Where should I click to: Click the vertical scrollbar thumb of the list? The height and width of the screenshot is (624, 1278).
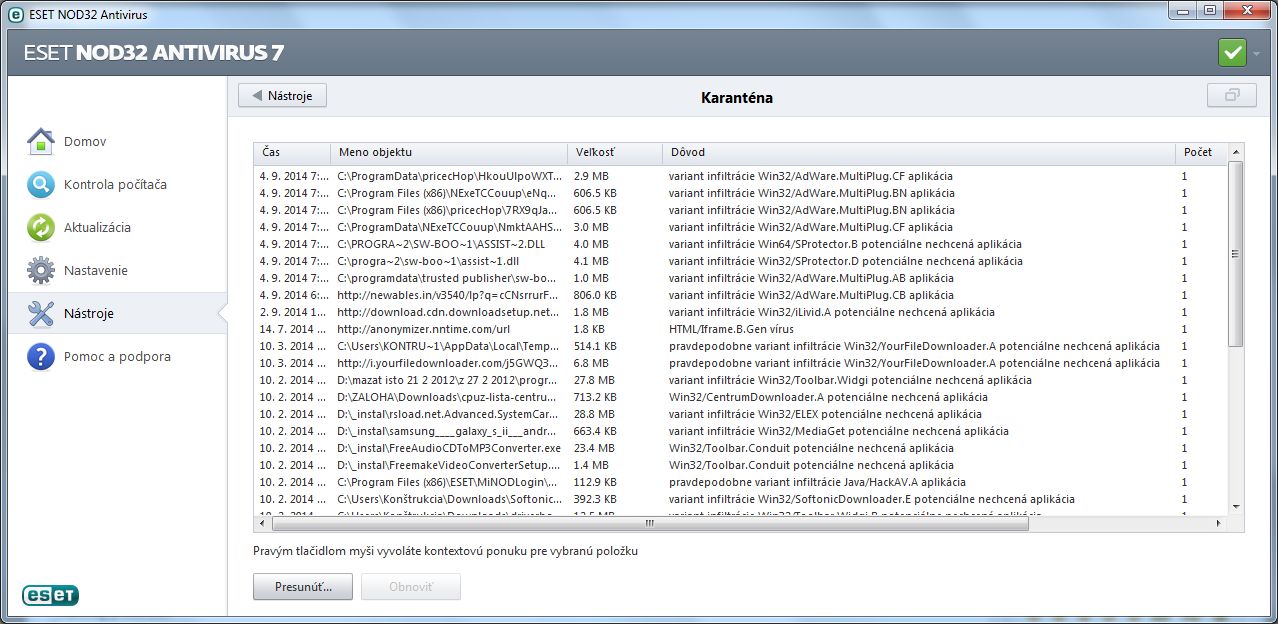(x=1236, y=254)
